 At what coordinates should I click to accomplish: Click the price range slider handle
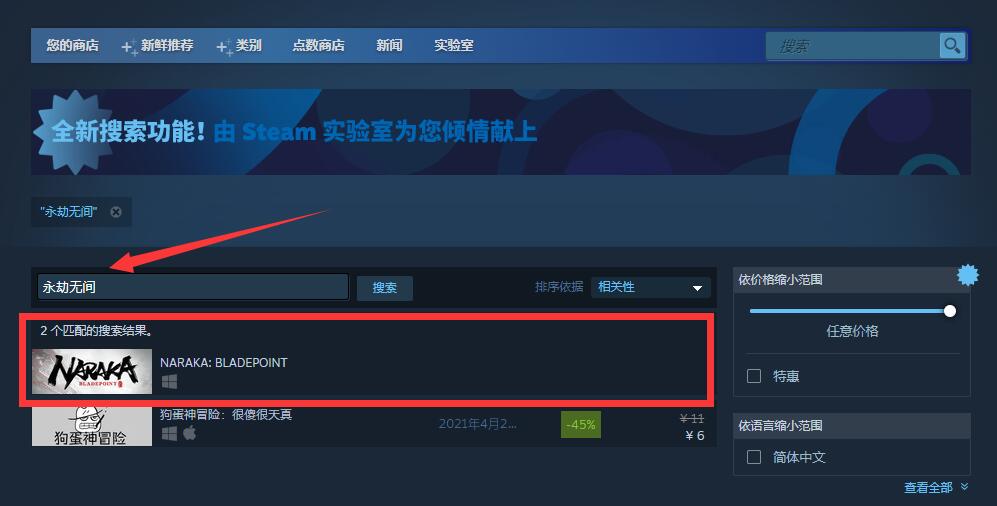pos(950,311)
